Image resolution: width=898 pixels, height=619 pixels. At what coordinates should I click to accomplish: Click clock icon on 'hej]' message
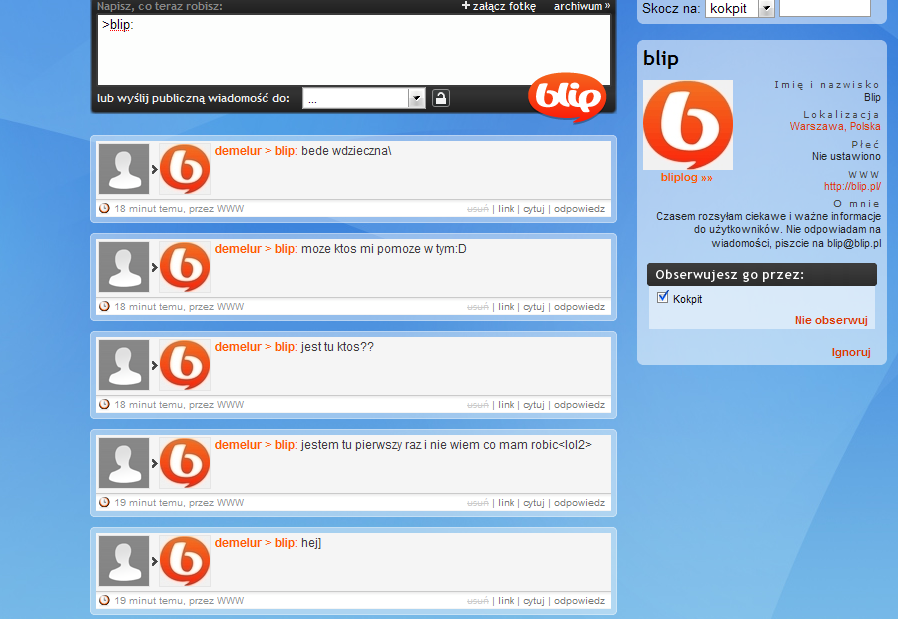pos(104,600)
